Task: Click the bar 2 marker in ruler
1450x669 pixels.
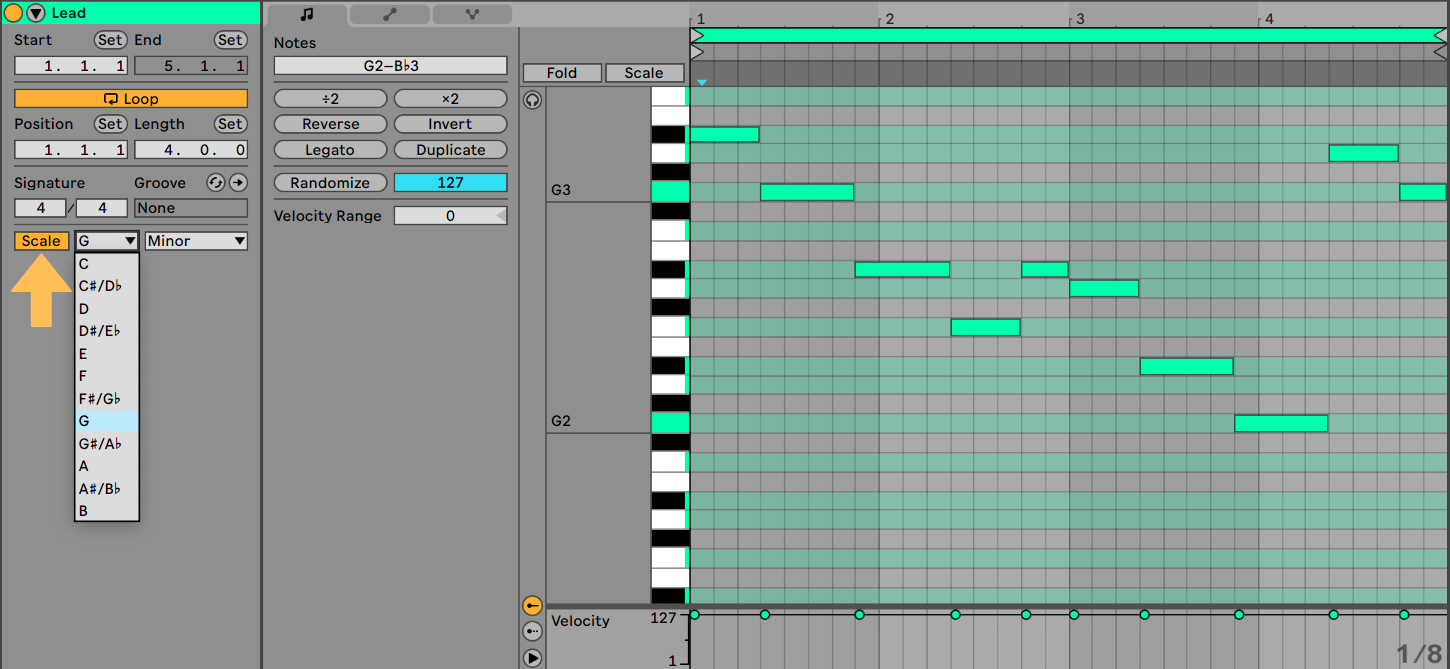Action: 890,19
